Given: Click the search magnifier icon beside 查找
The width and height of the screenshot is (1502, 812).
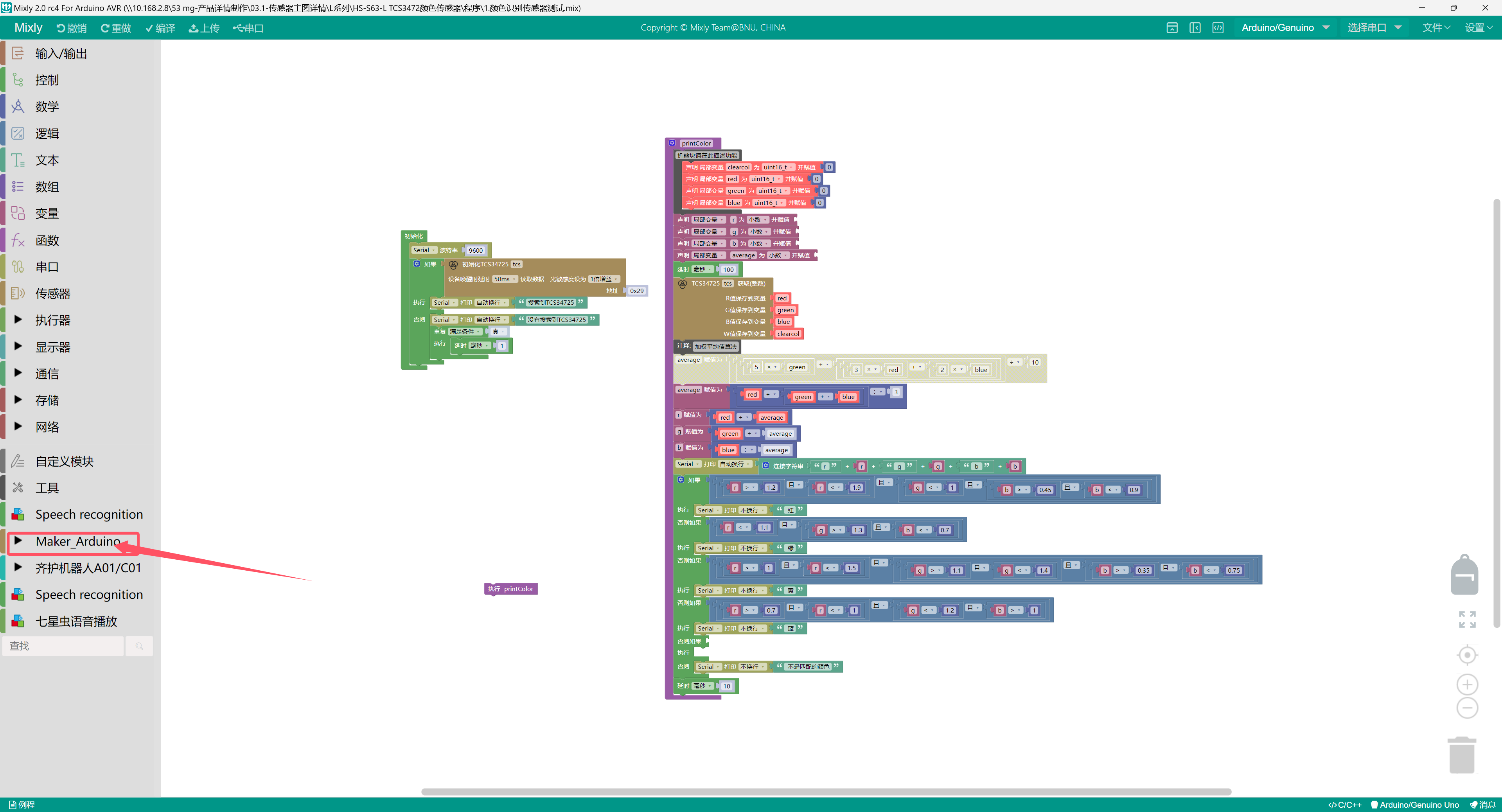Looking at the screenshot, I should (x=139, y=646).
